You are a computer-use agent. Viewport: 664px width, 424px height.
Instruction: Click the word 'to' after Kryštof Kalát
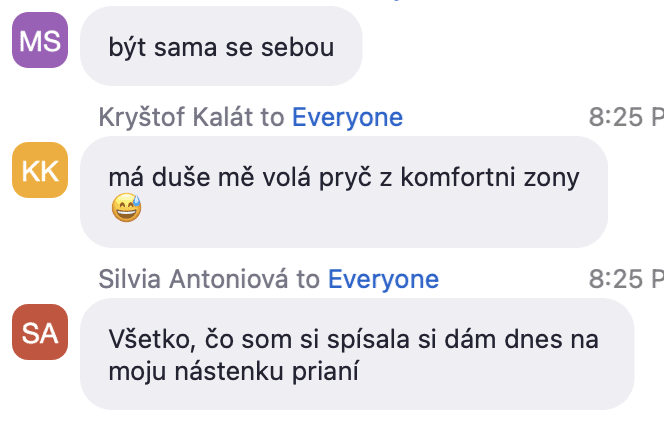tap(272, 117)
